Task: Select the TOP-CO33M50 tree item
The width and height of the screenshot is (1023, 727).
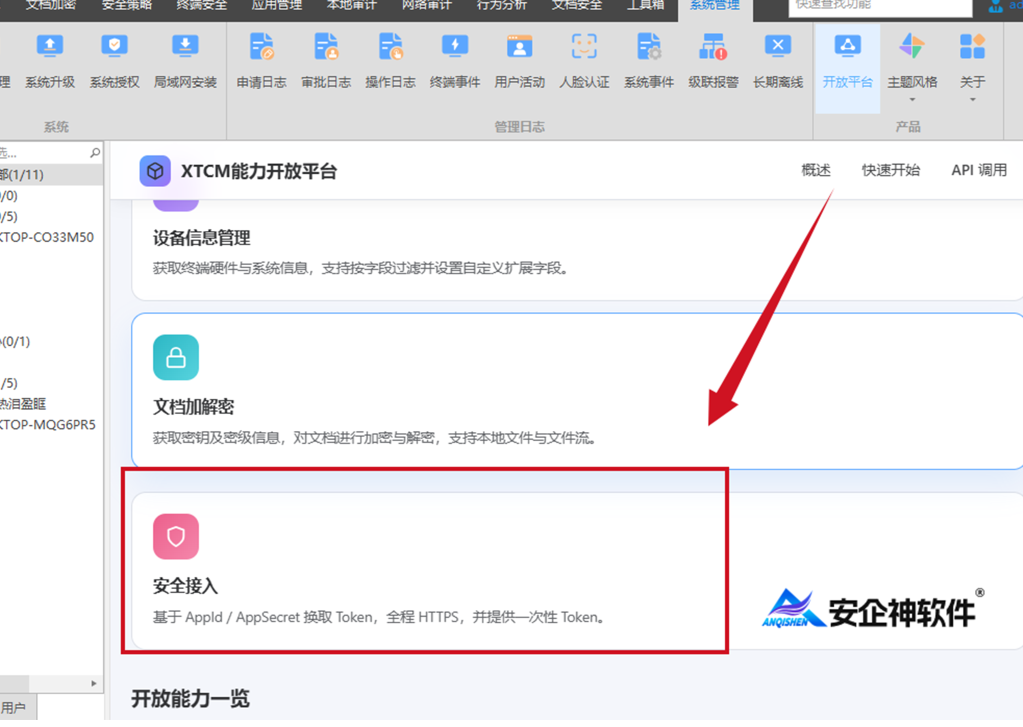Action: (x=47, y=237)
